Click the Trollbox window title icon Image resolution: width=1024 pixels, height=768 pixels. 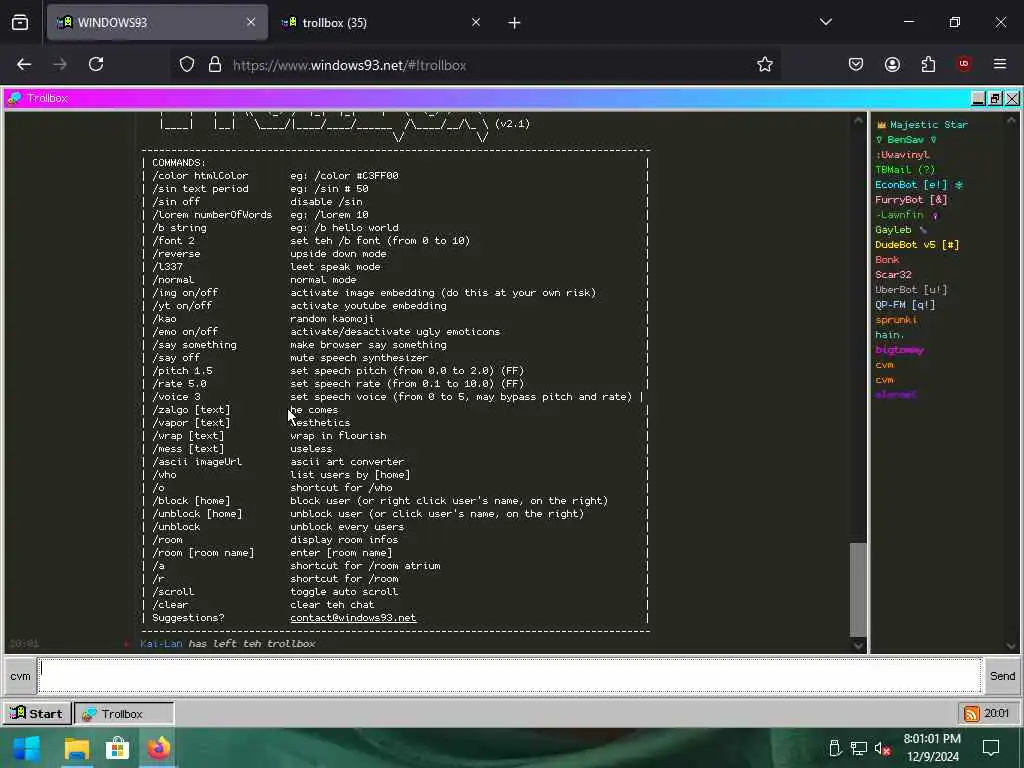[14, 98]
